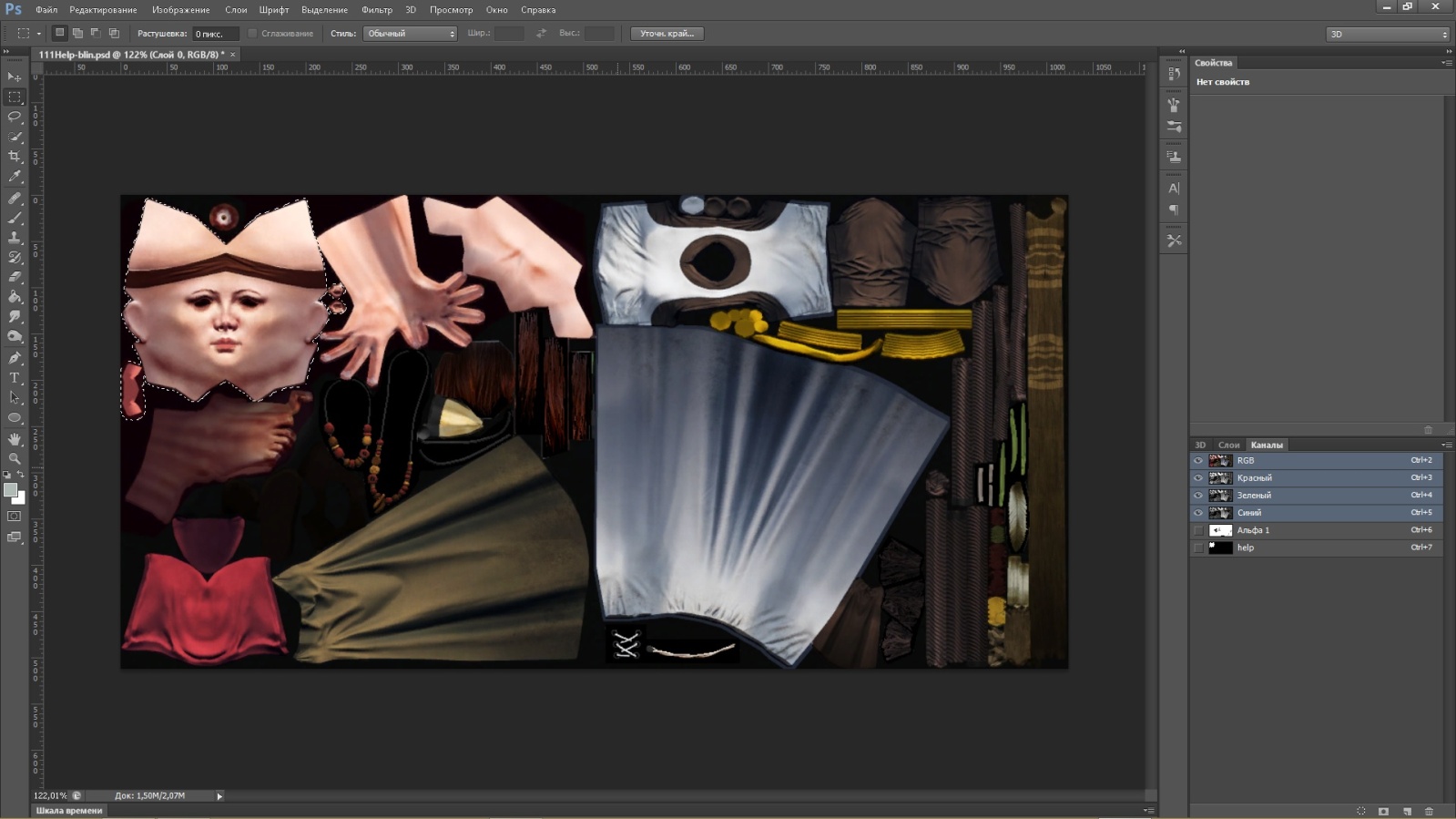Open the Tool Presets panel icon

click(1174, 241)
